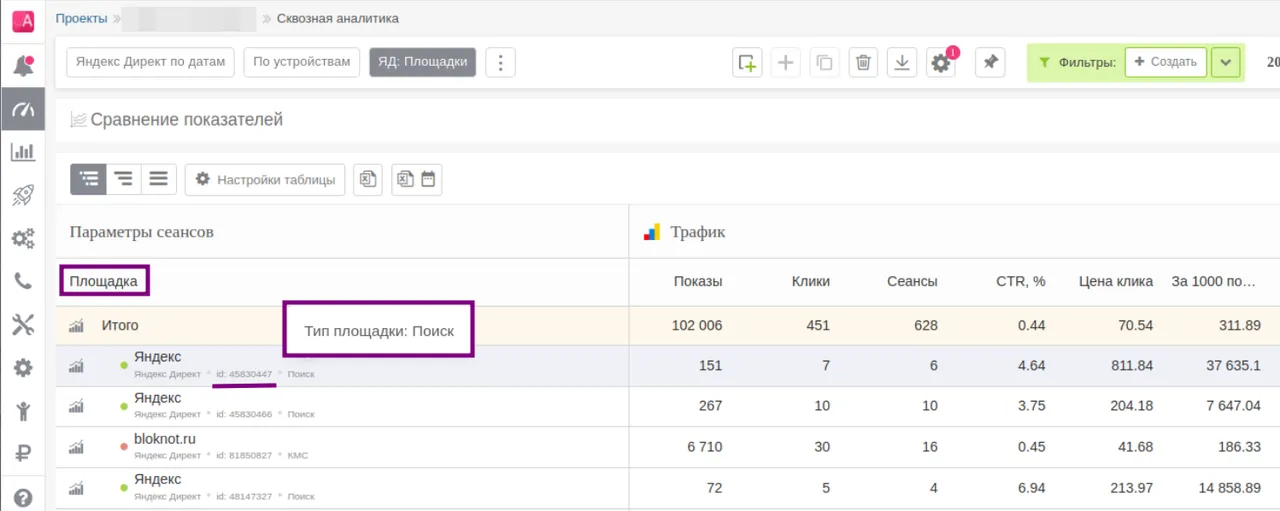Click the rocket icon in sidebar
Screen dimensions: 1280x511
[23, 195]
